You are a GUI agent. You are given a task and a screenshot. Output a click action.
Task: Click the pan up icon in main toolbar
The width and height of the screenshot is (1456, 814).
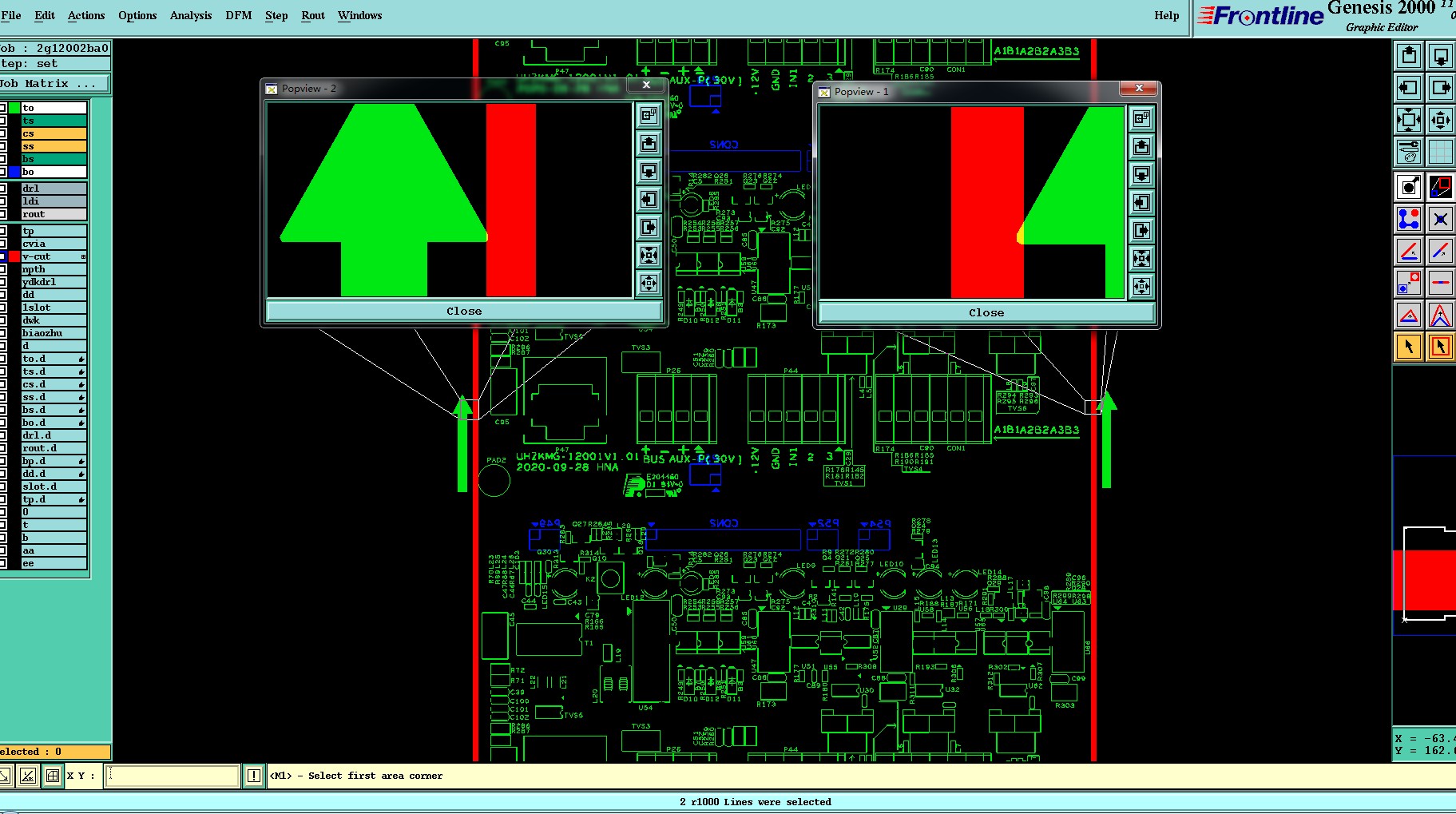1409,56
